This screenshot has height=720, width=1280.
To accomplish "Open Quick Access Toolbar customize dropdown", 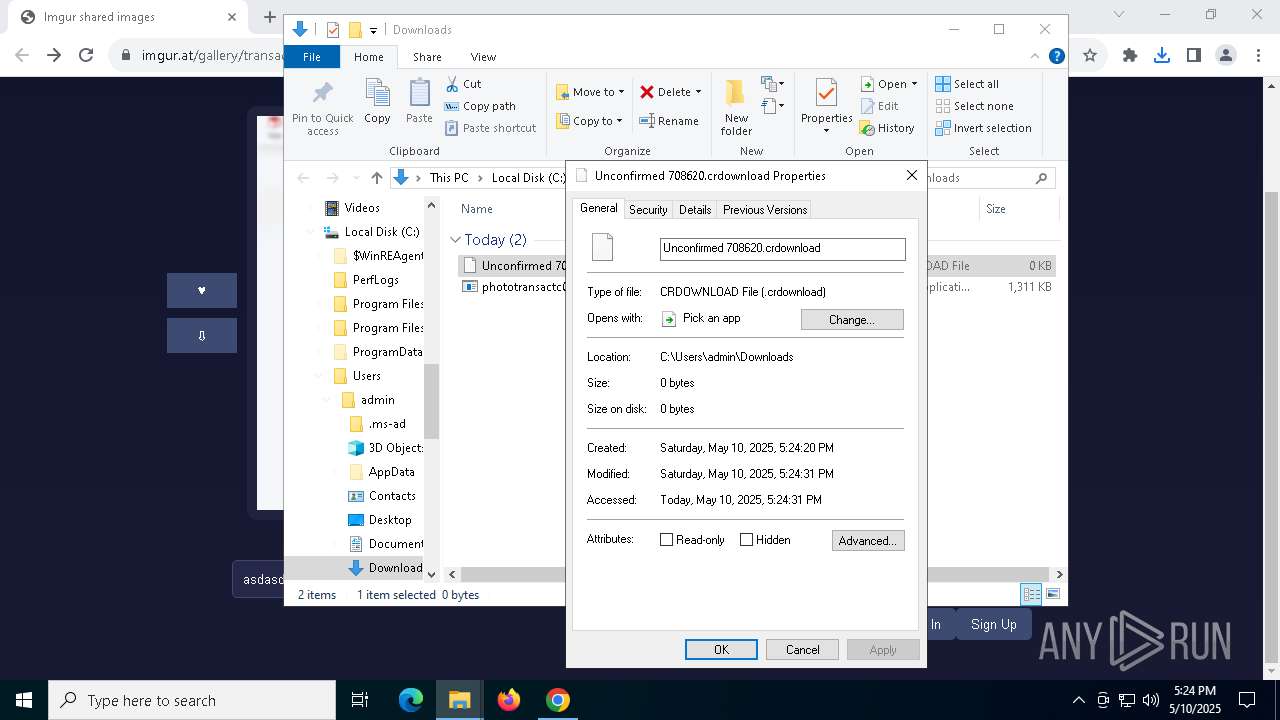I will pyautogui.click(x=373, y=31).
